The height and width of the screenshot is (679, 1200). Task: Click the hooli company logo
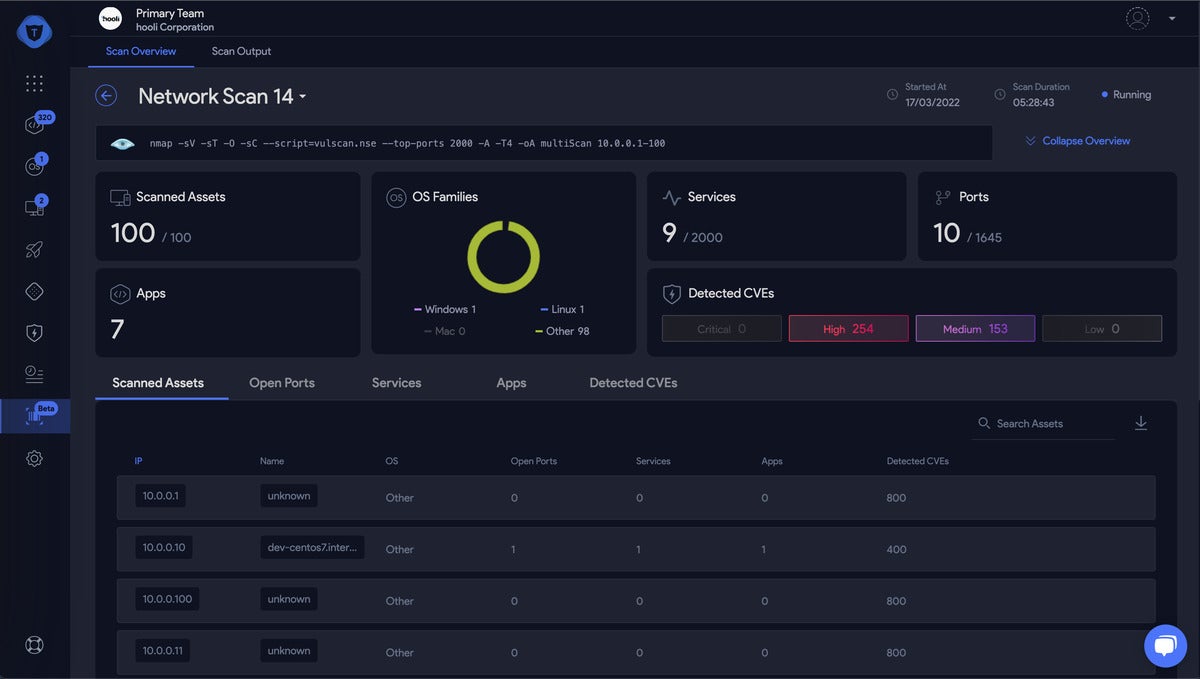coord(110,19)
